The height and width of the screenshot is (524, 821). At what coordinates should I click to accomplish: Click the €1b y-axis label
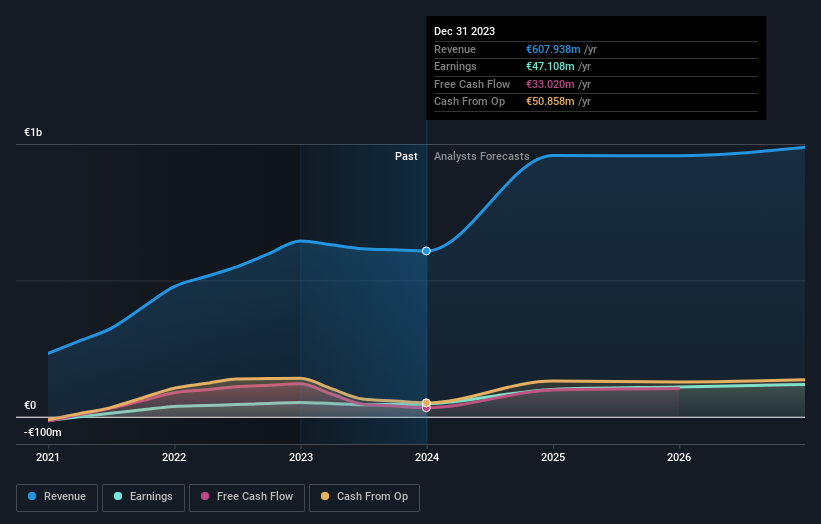tap(33, 132)
